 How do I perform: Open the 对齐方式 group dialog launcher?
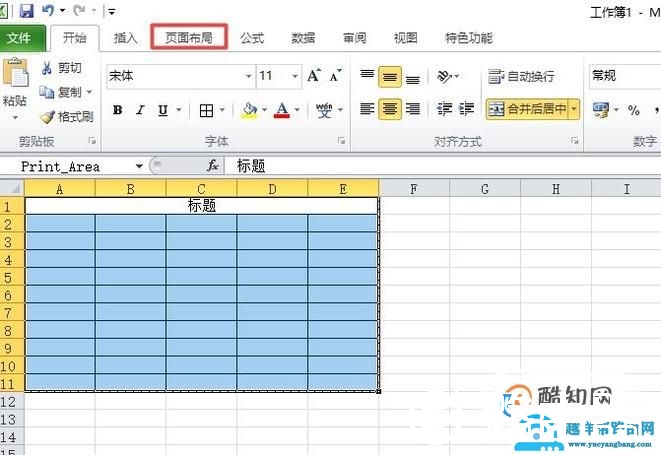[575, 141]
